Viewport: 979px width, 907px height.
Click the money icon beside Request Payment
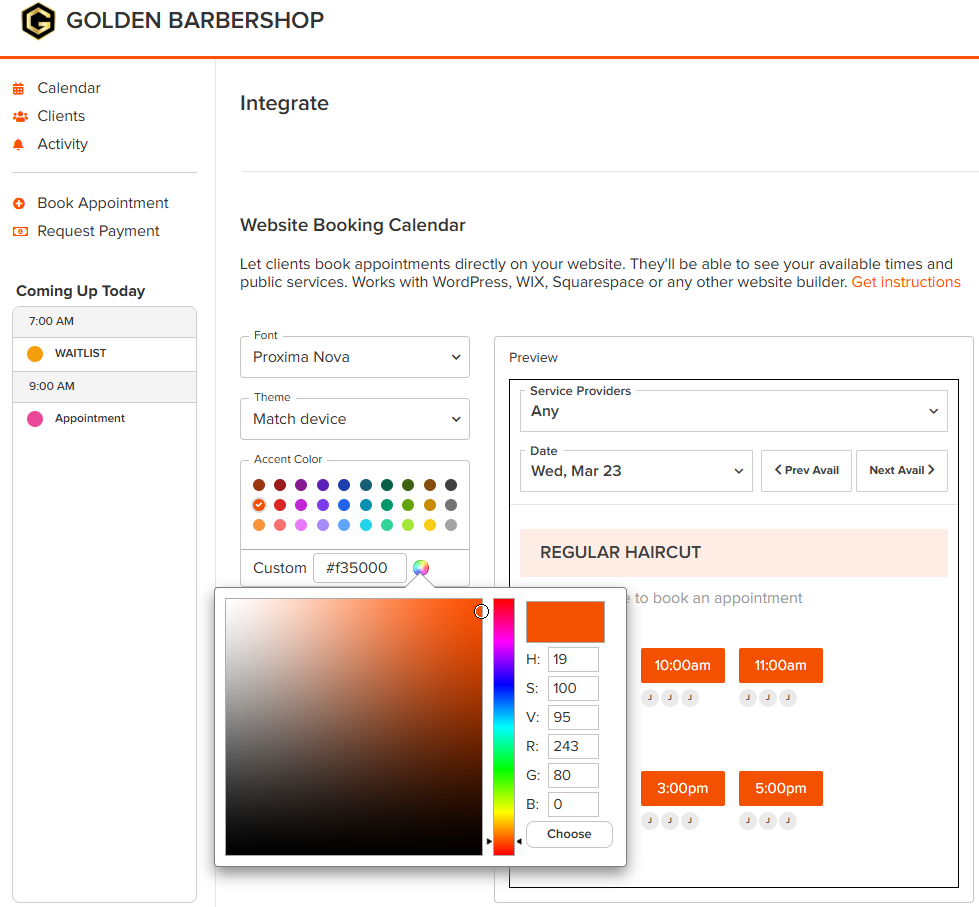pos(20,232)
